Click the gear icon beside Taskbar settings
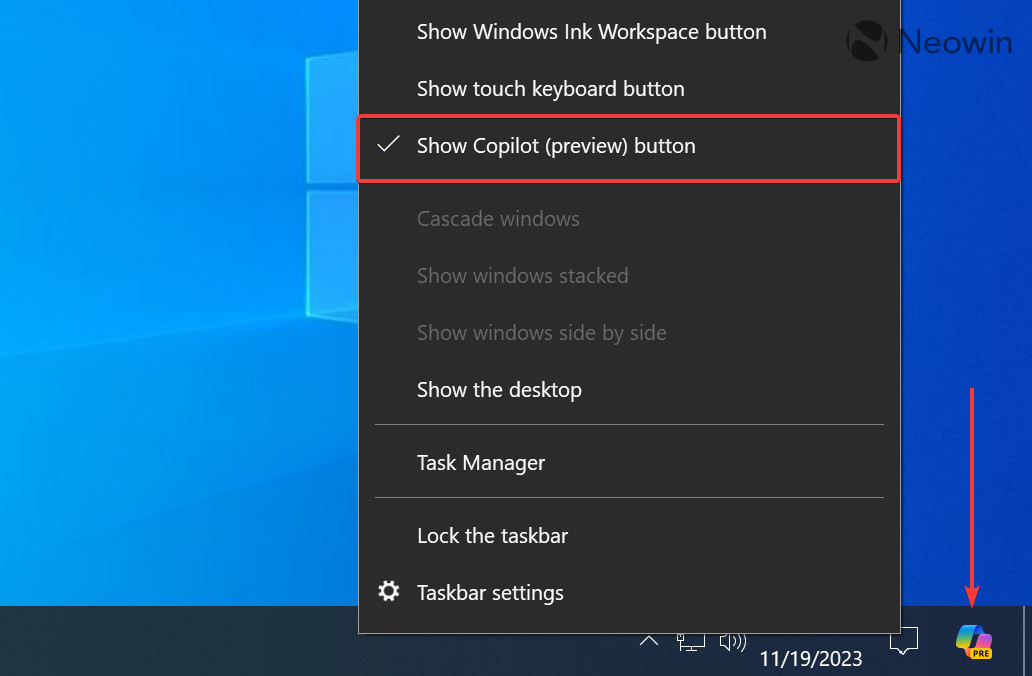The height and width of the screenshot is (676, 1032). coord(388,591)
